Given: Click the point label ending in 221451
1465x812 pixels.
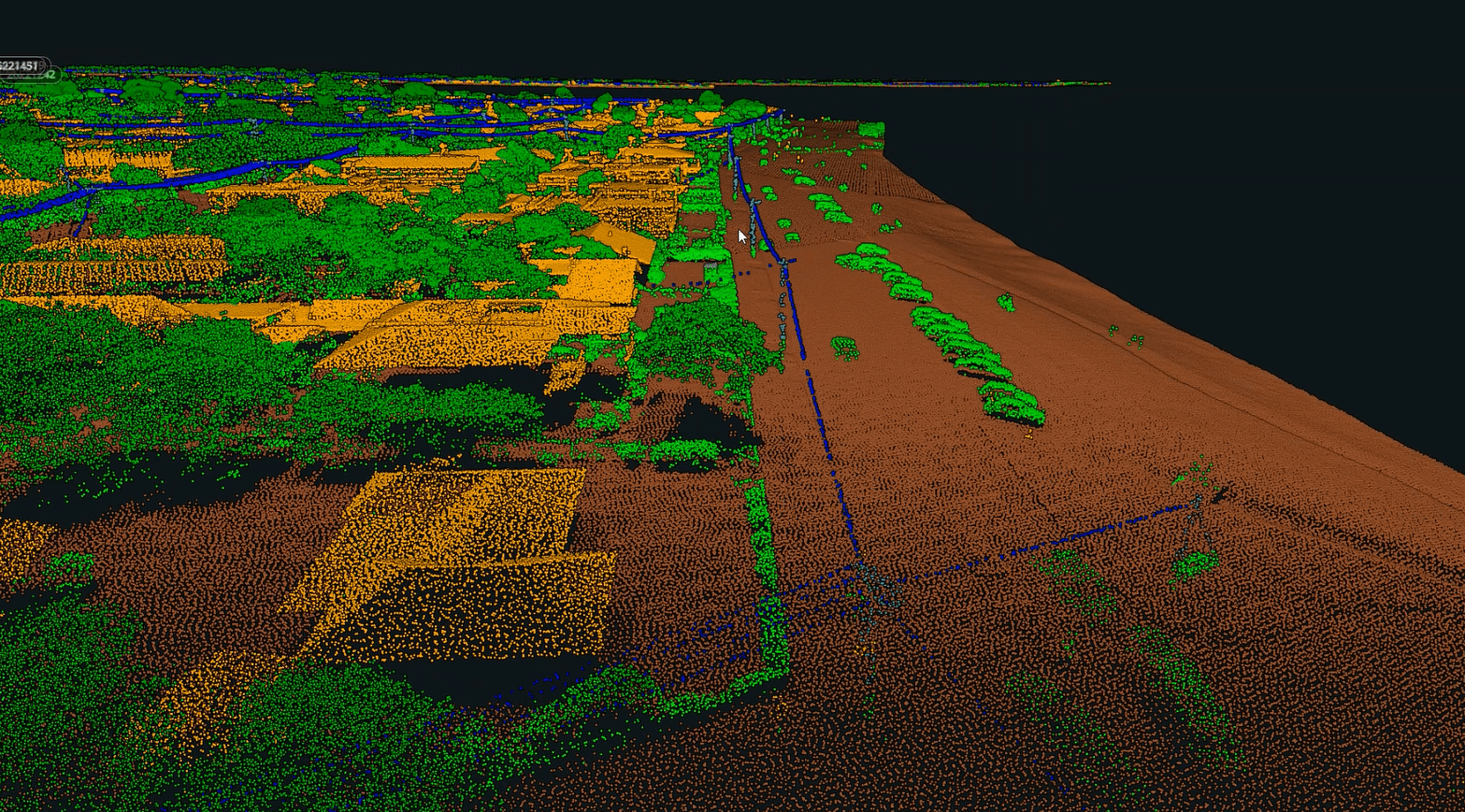Looking at the screenshot, I should [19, 65].
